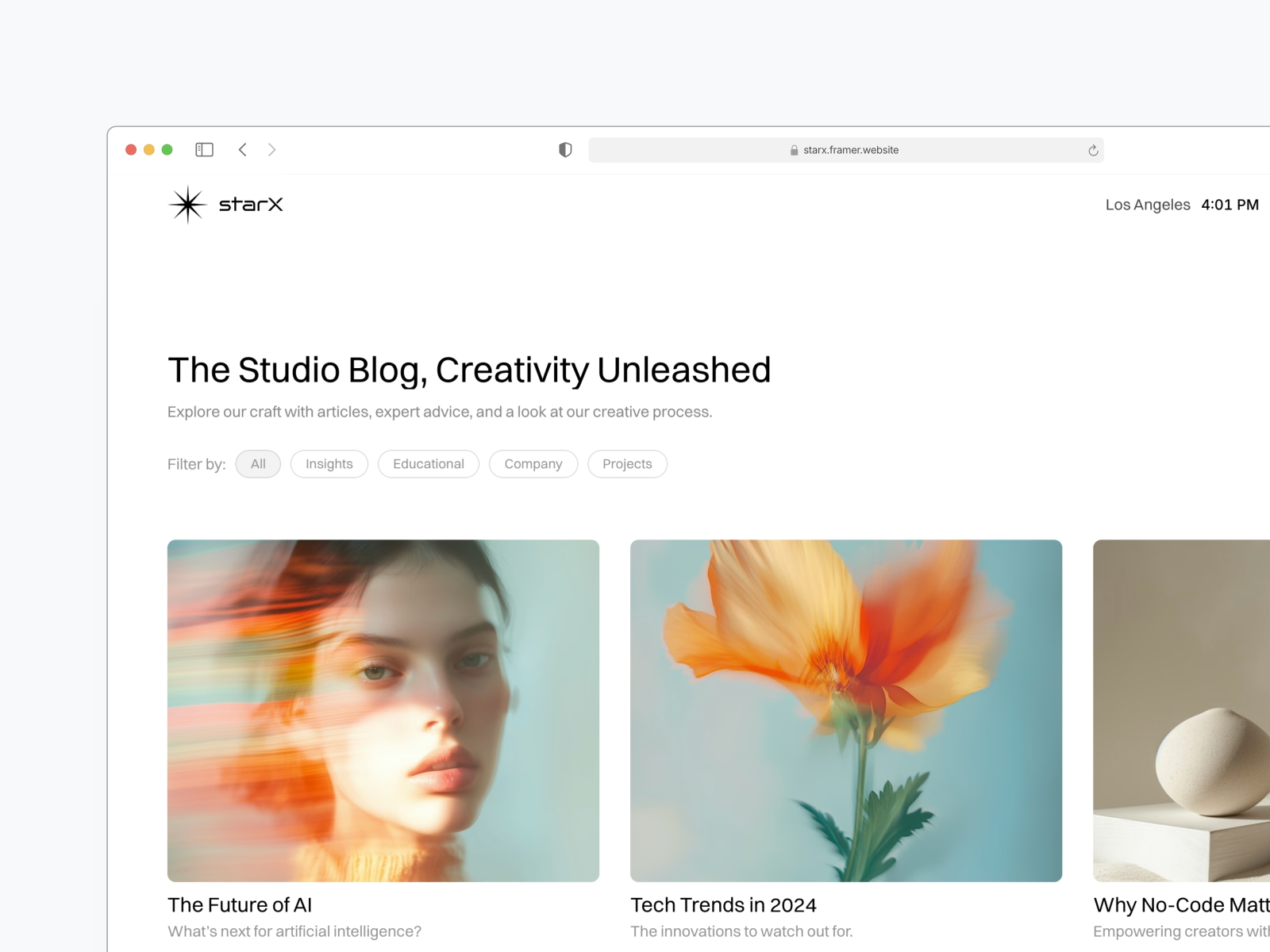This screenshot has height=952, width=1270.
Task: Show only Projects posts
Action: pos(627,464)
